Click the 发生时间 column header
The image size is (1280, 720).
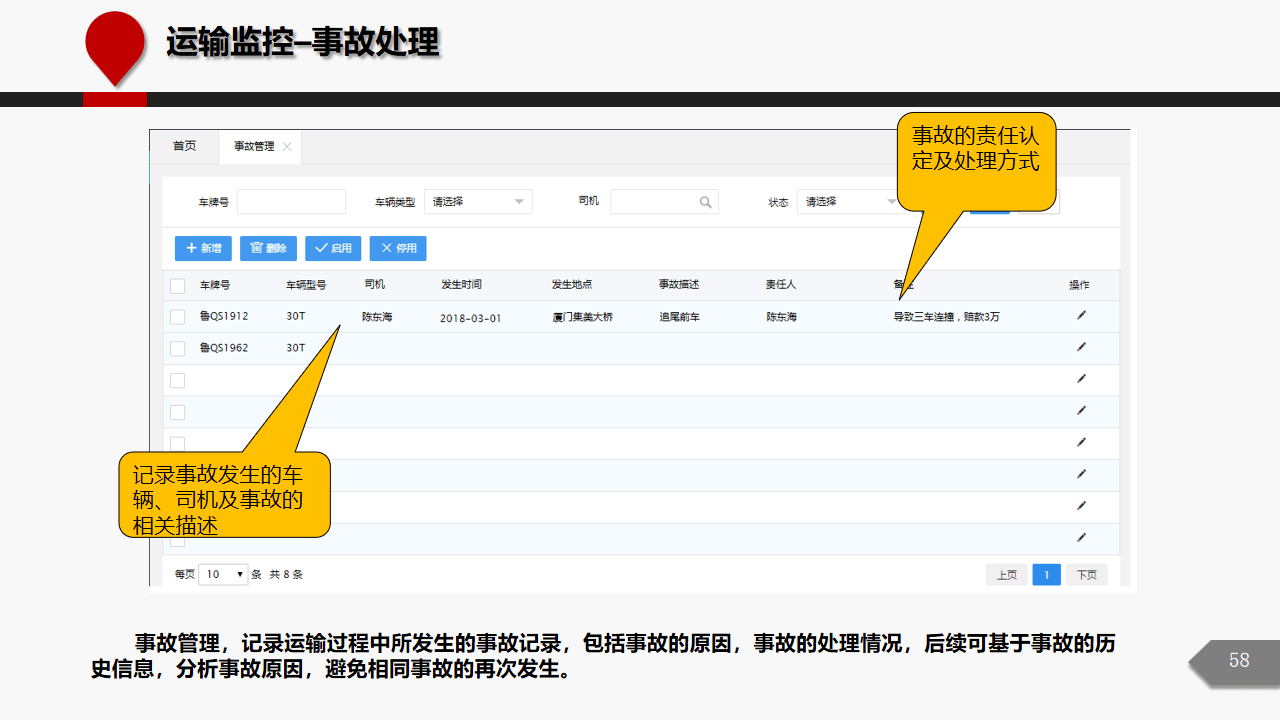point(461,285)
